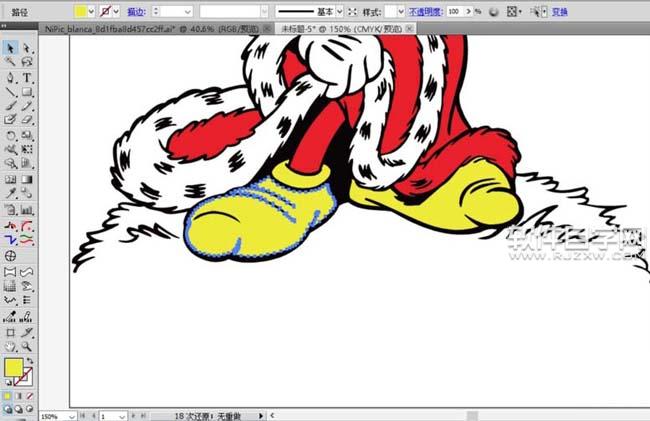Select the Gradient tool
This screenshot has height=421, width=650.
tap(27, 179)
